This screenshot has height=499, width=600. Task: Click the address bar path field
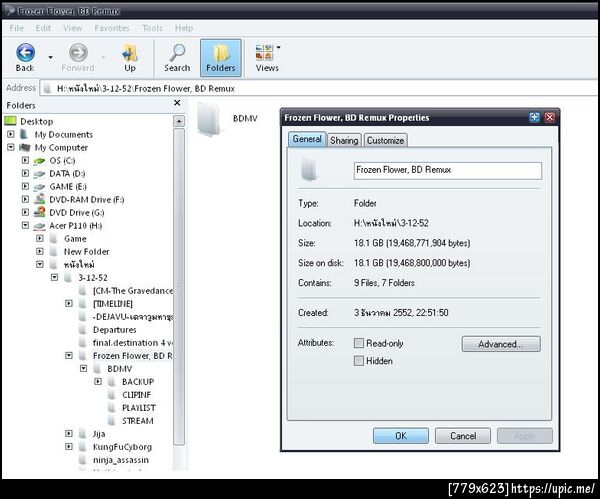tap(318, 89)
